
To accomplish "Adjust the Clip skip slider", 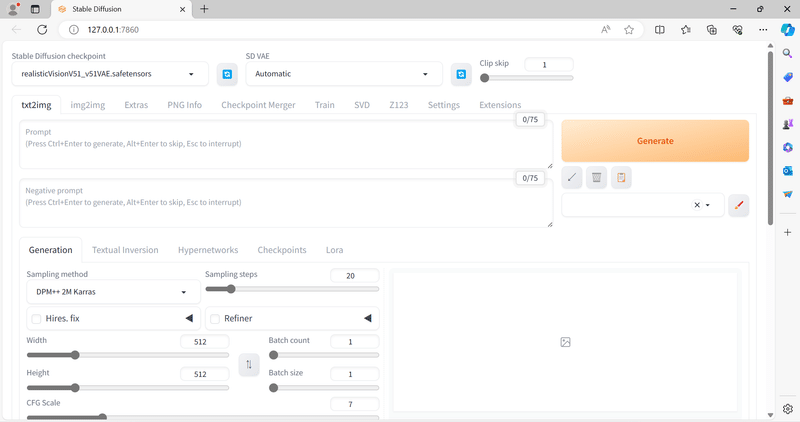I will tap(527, 78).
